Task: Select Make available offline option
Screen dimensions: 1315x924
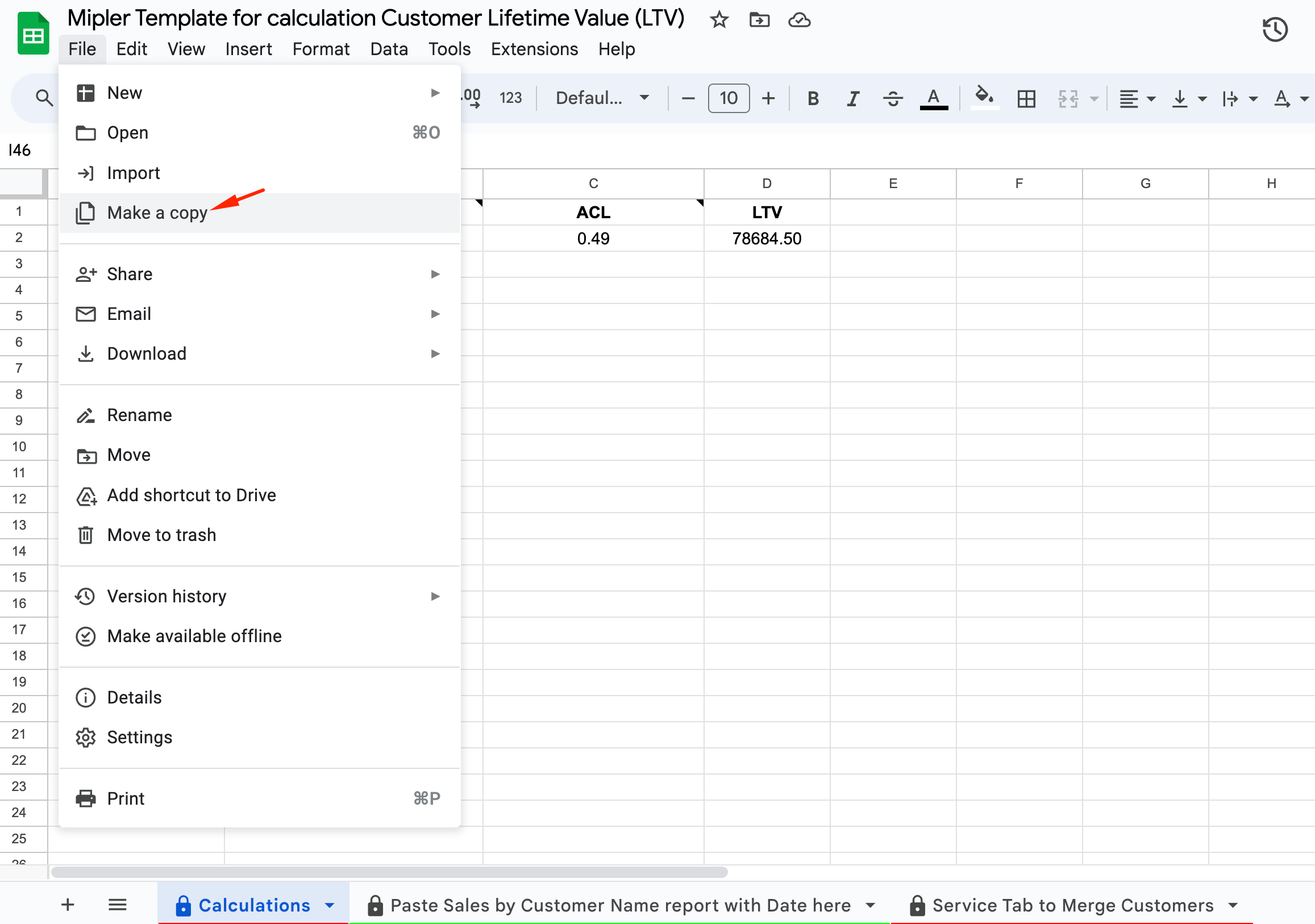Action: pyautogui.click(x=194, y=636)
